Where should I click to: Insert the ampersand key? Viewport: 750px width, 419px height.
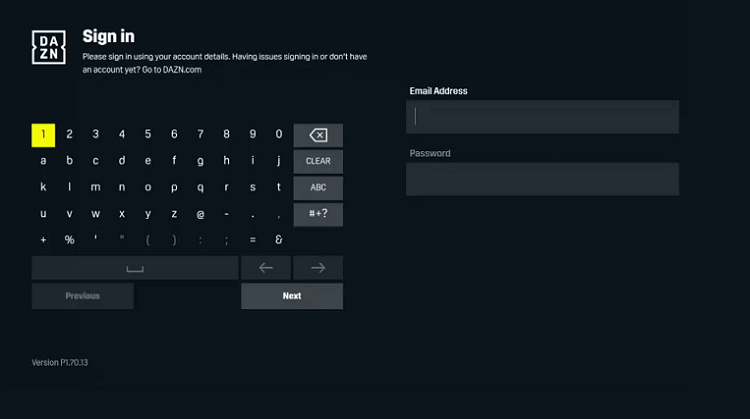click(279, 240)
